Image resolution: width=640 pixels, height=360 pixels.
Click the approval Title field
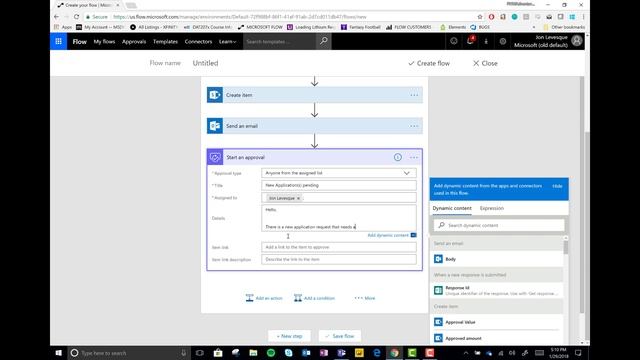tap(339, 185)
